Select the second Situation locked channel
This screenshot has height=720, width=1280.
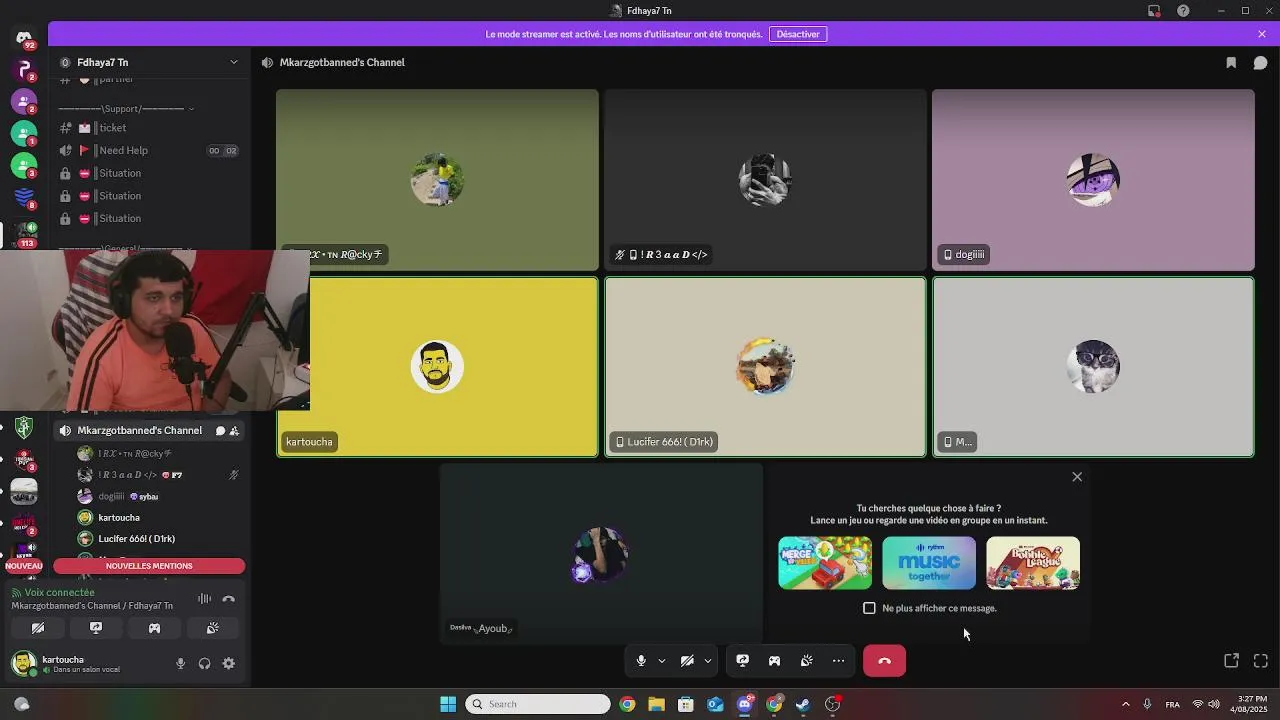[x=150, y=196]
